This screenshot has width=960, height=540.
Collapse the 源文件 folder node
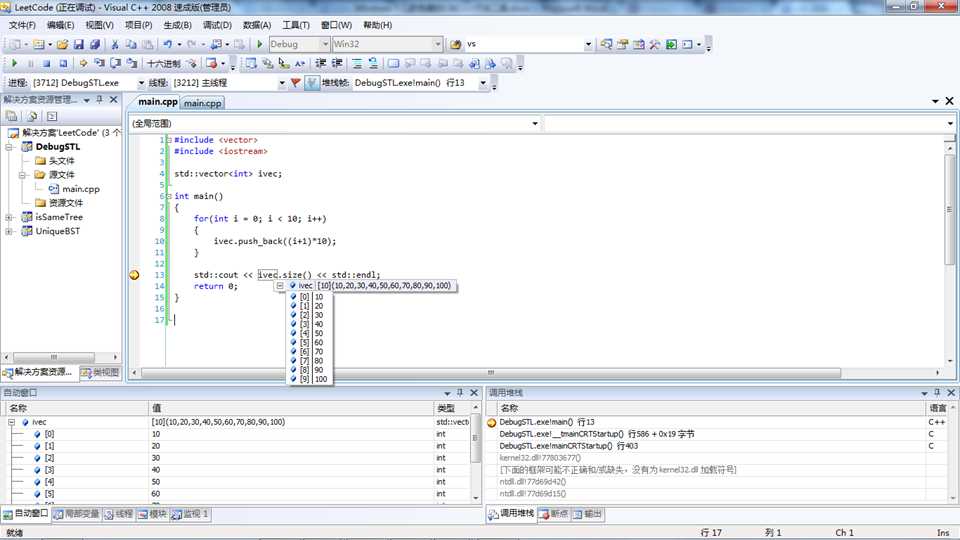23,175
